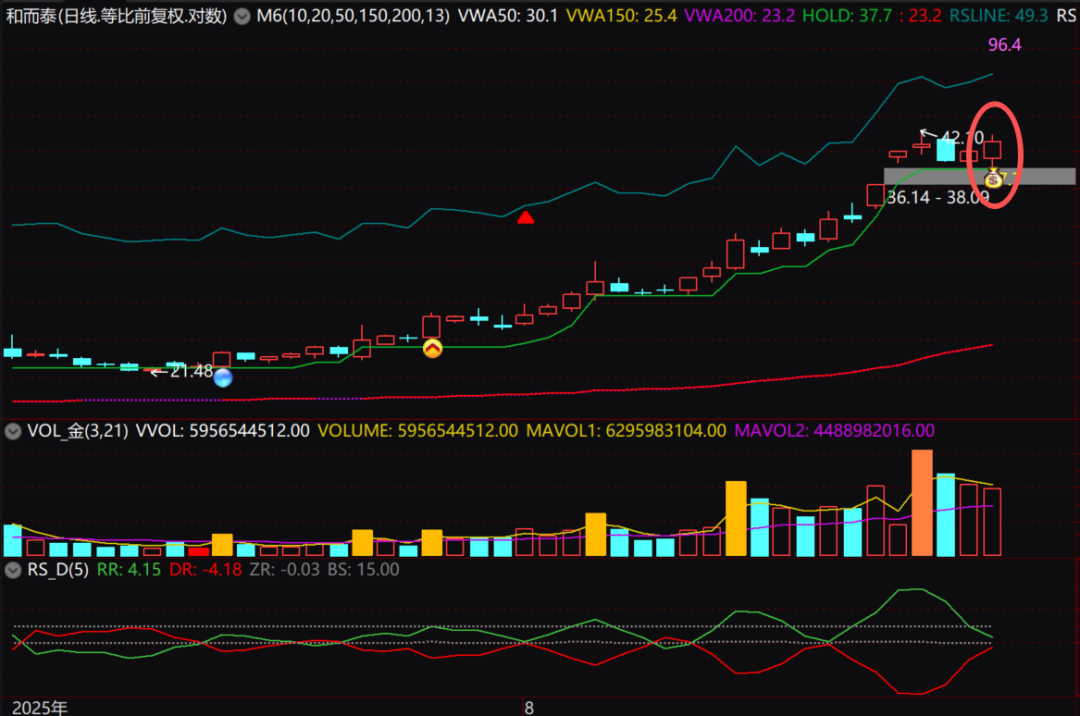Click the RSLINE: 49.3 value
This screenshot has height=716, width=1080.
pyautogui.click(x=999, y=16)
